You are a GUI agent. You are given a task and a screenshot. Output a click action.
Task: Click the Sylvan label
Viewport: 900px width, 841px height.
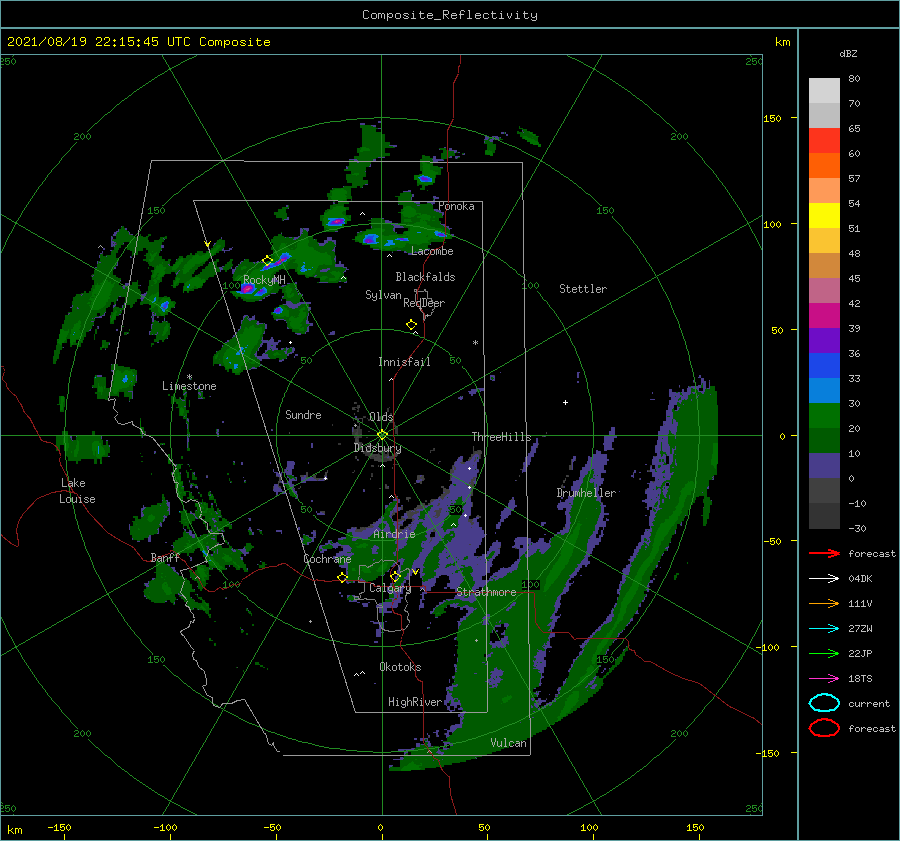click(383, 296)
